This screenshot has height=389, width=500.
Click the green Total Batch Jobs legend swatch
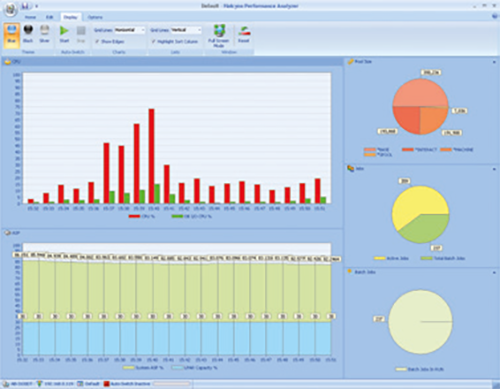(426, 258)
